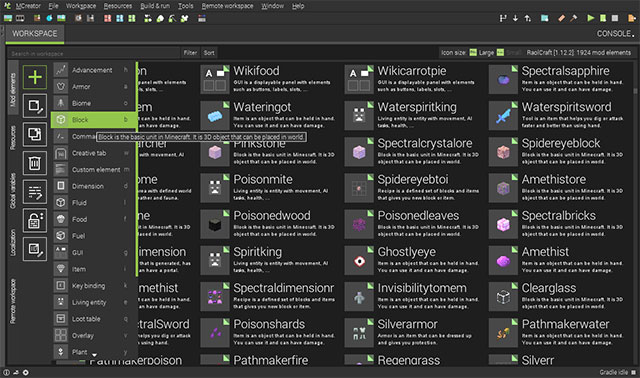The height and width of the screenshot is (378, 640).
Task: Choose Living entity in the element type list
Action: (93, 302)
